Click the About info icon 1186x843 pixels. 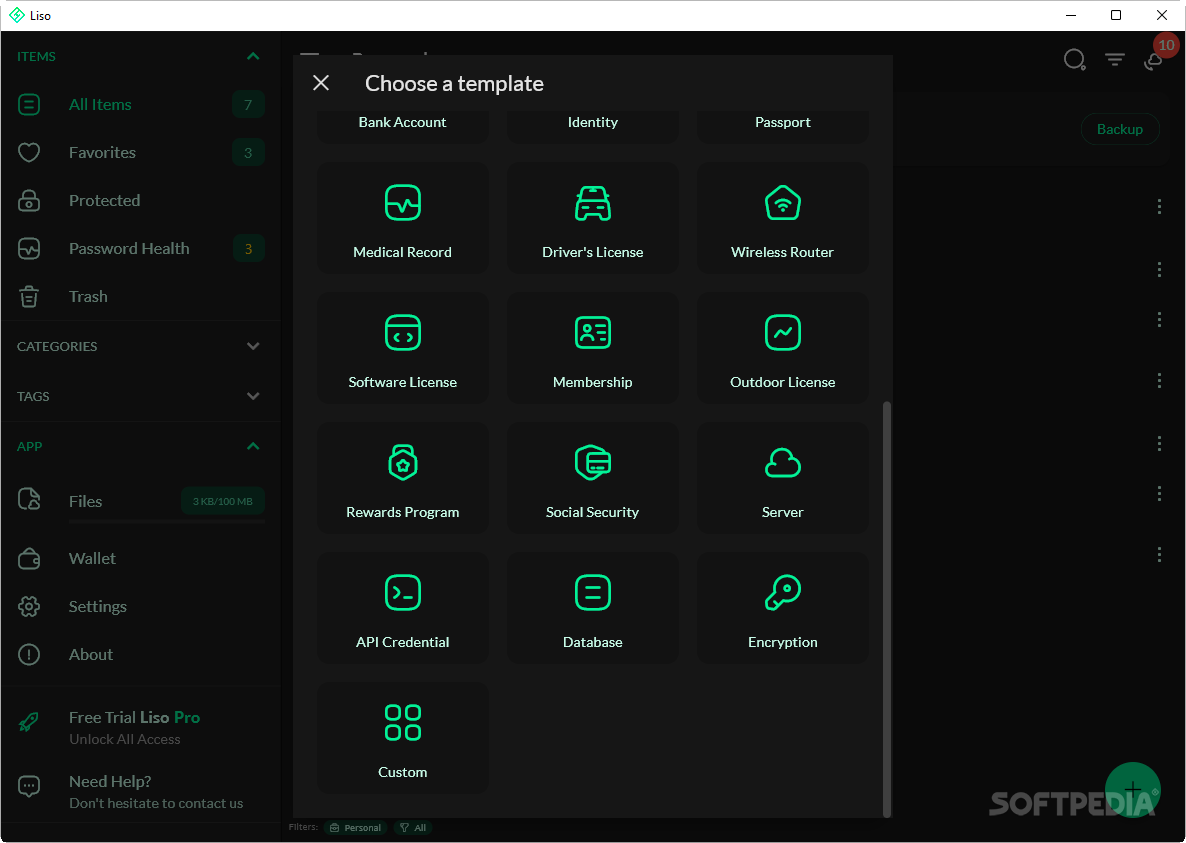(x=29, y=655)
